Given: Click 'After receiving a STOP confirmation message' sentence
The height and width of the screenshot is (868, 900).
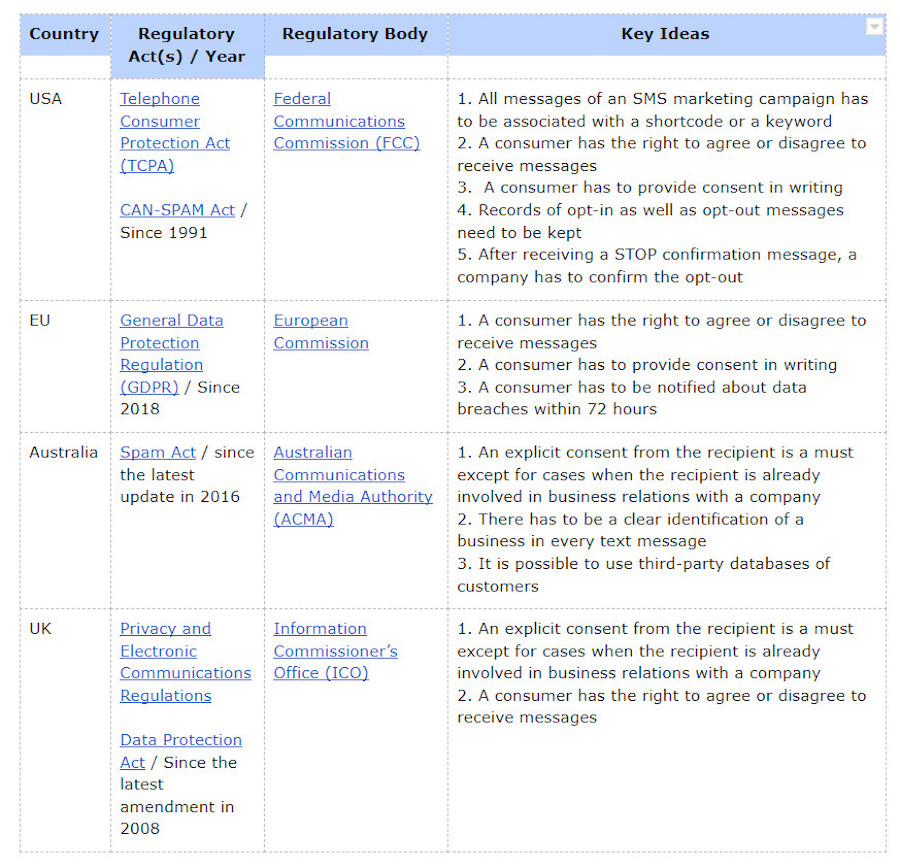Looking at the screenshot, I should coord(657,265).
